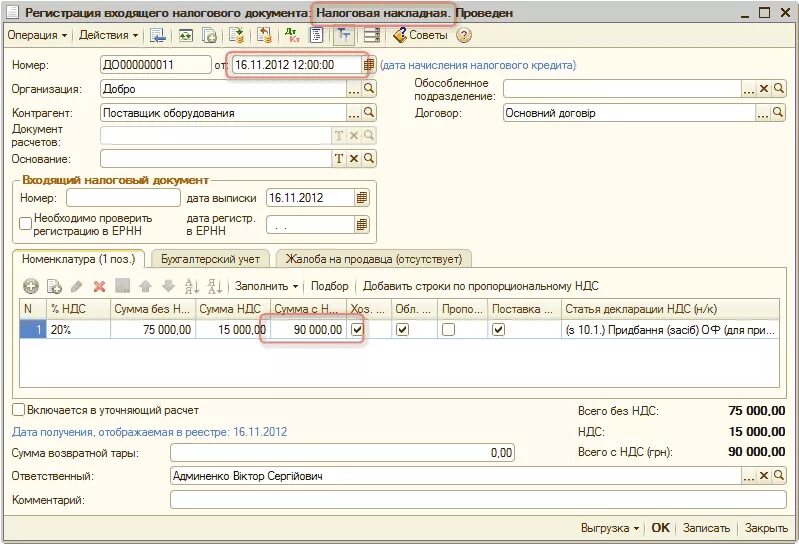Switch to the Номенклатура (1 поз.) tab
Image resolution: width=799 pixels, height=544 pixels.
[78, 259]
